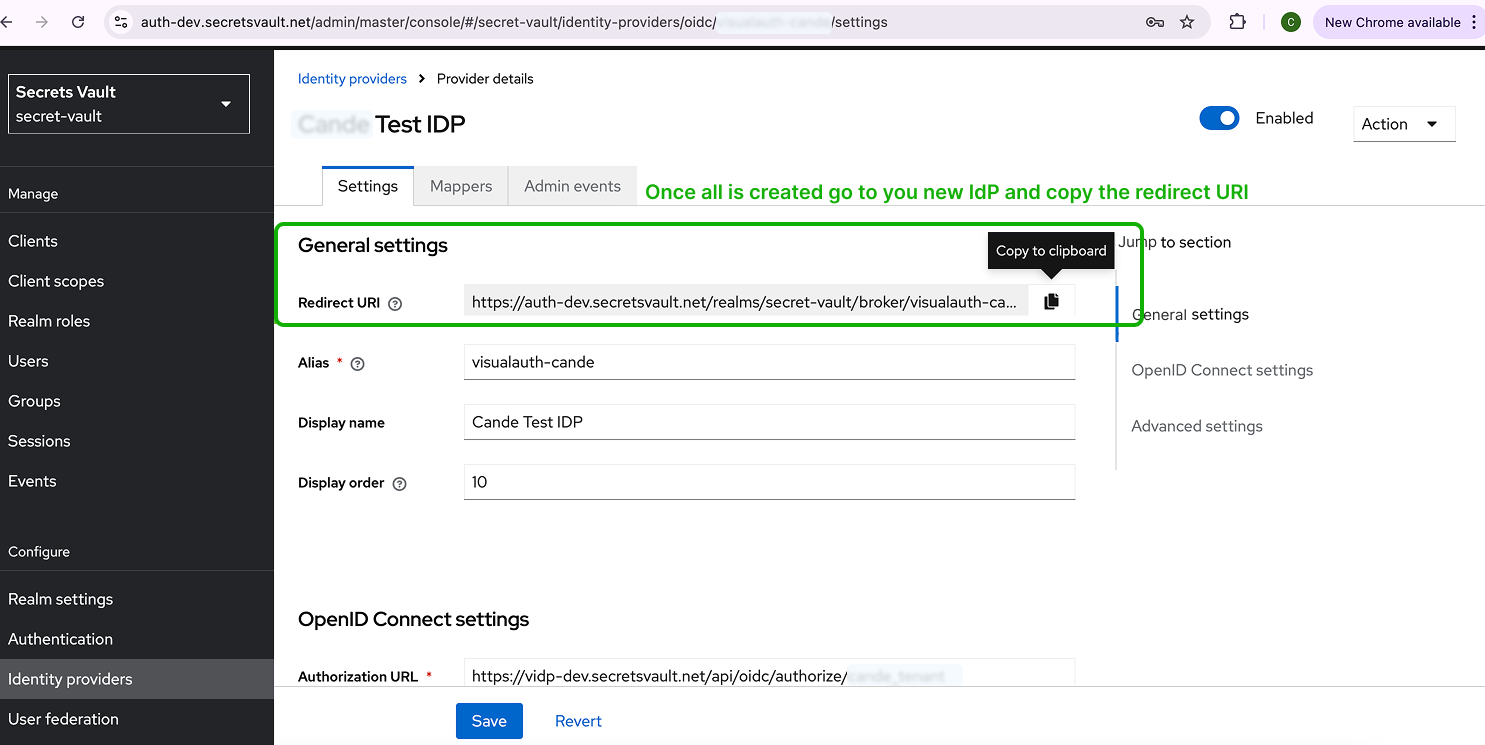1485x745 pixels.
Task: Click the Save button
Action: click(x=489, y=721)
